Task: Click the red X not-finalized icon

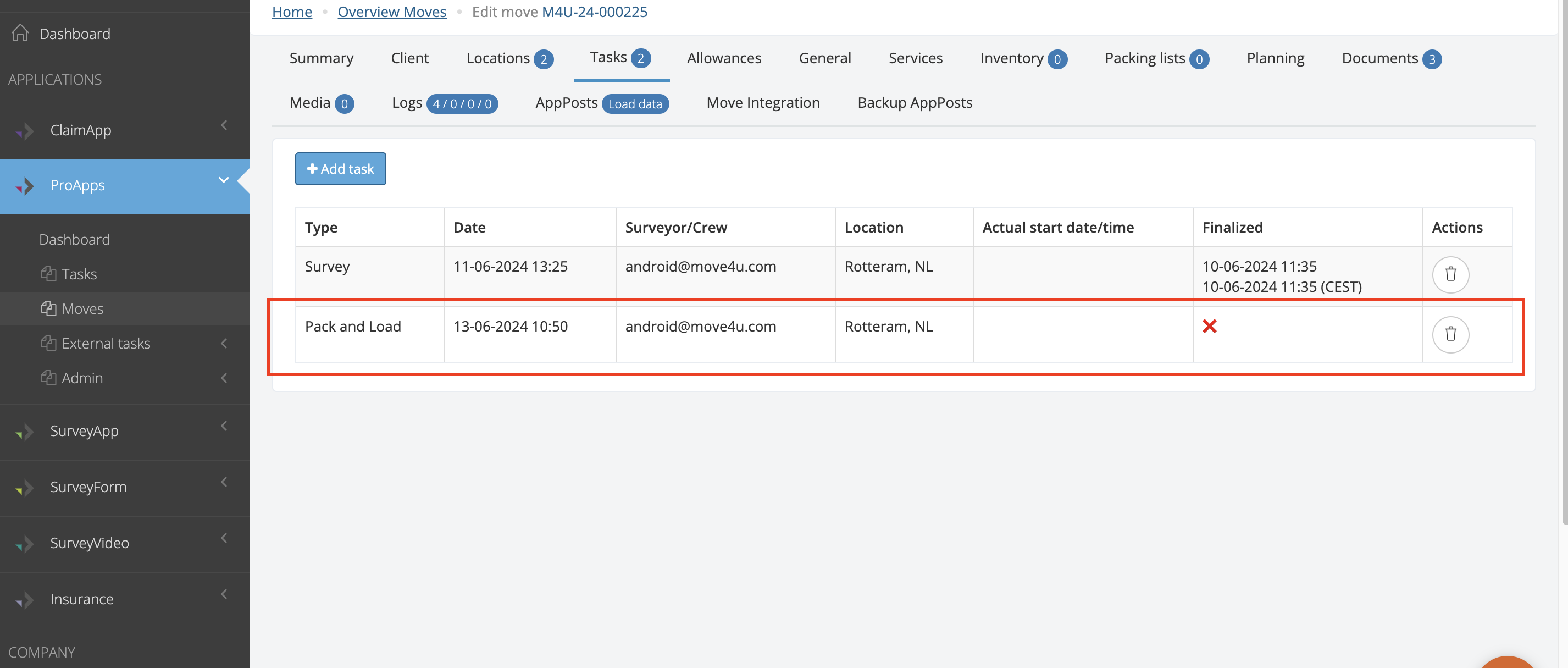Action: coord(1210,327)
